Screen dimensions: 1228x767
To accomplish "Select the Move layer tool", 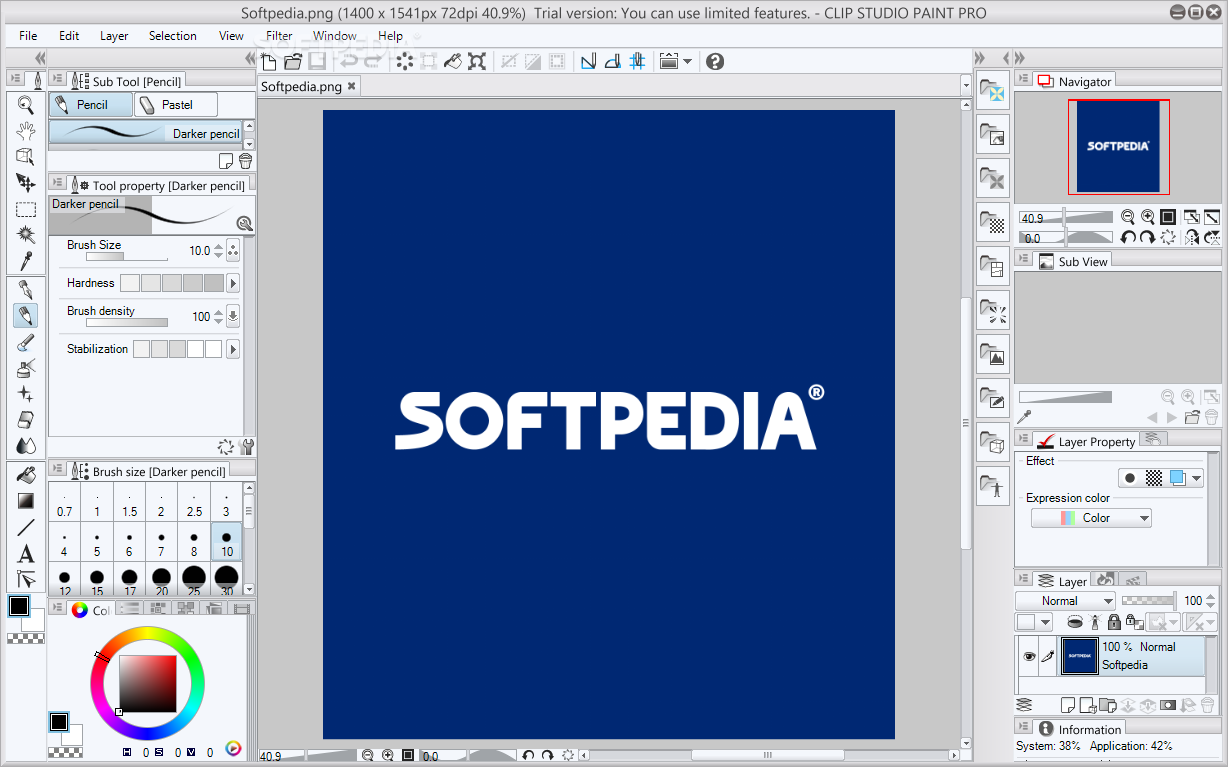I will coord(26,183).
